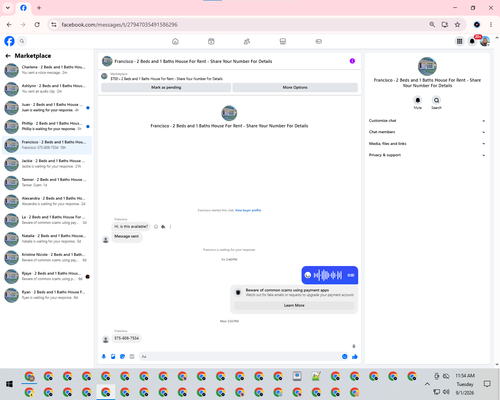Screen dimensions: 500x400
Task: Click the listing thumbnail in right panel
Action: click(x=427, y=66)
